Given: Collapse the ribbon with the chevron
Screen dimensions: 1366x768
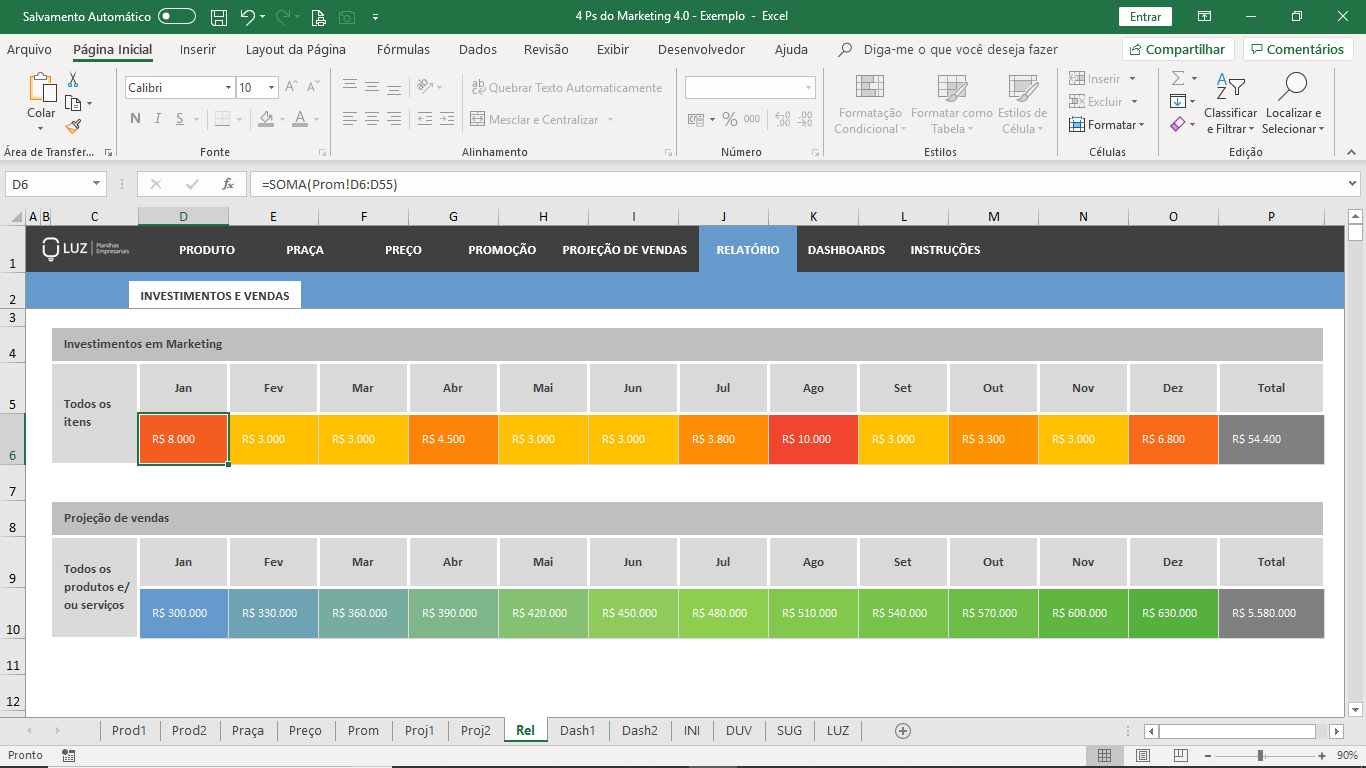Looking at the screenshot, I should 1350,153.
